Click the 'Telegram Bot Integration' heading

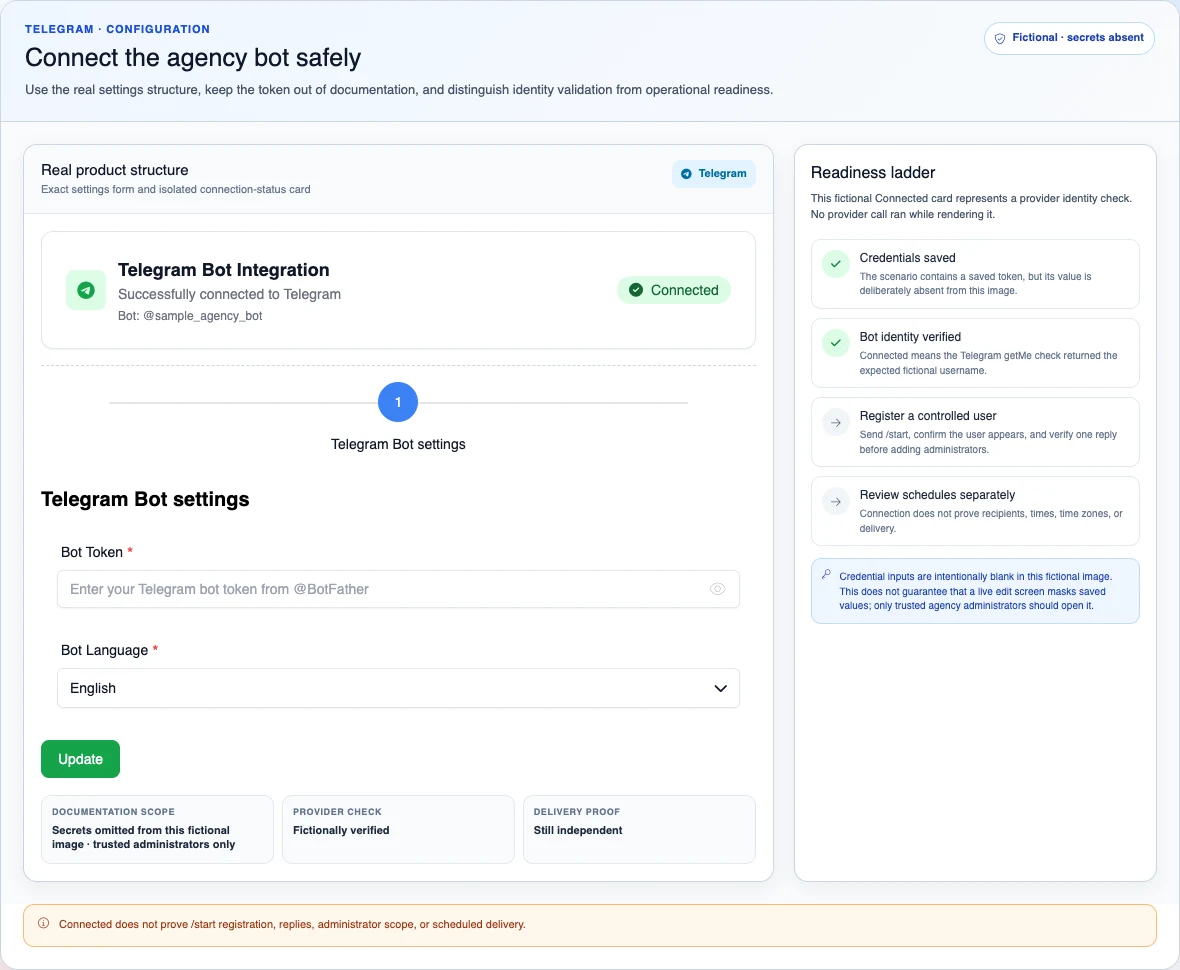tap(224, 269)
